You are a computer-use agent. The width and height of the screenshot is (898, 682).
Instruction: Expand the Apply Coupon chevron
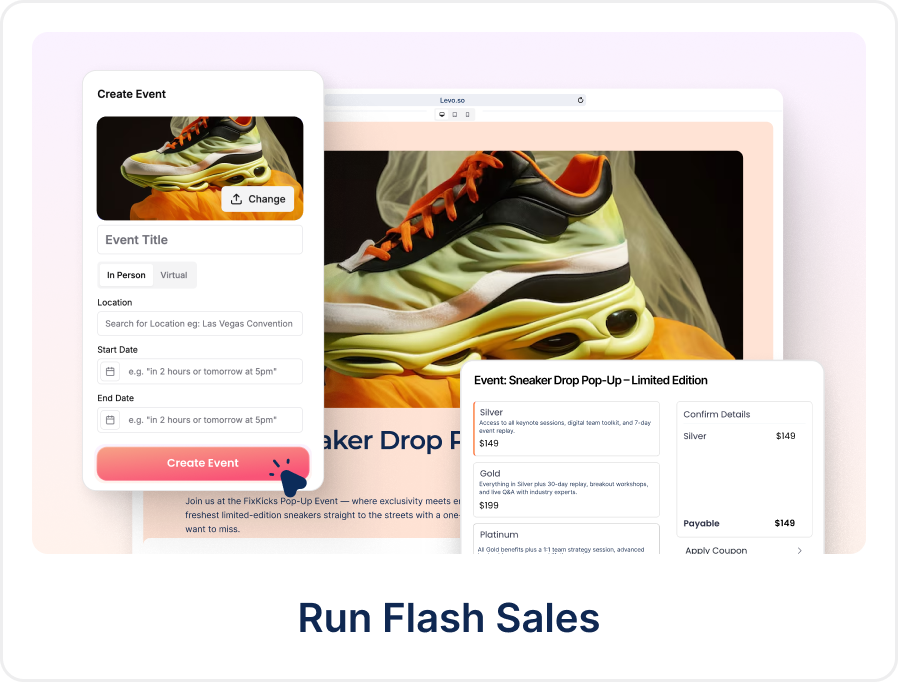[799, 550]
